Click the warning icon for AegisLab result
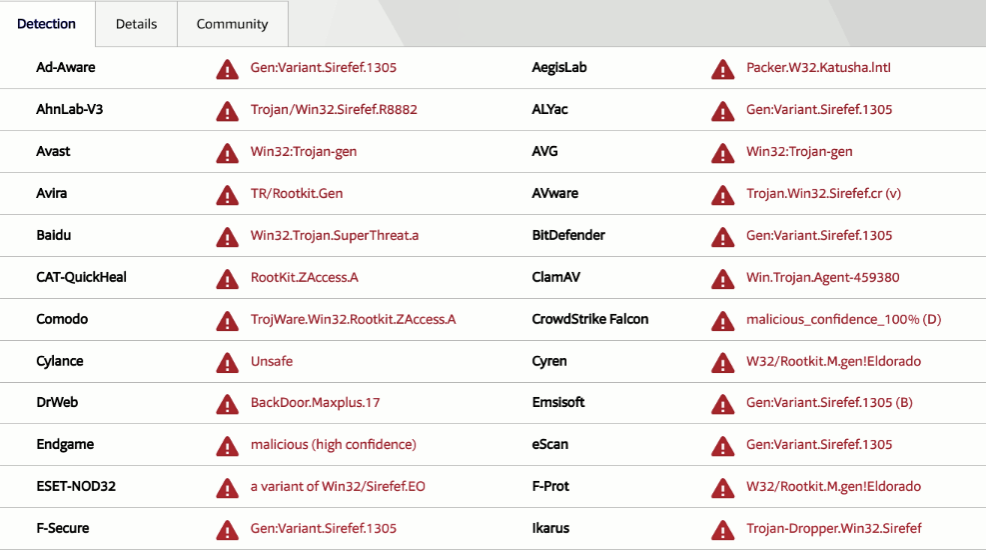This screenshot has height=550, width=986. tap(722, 69)
